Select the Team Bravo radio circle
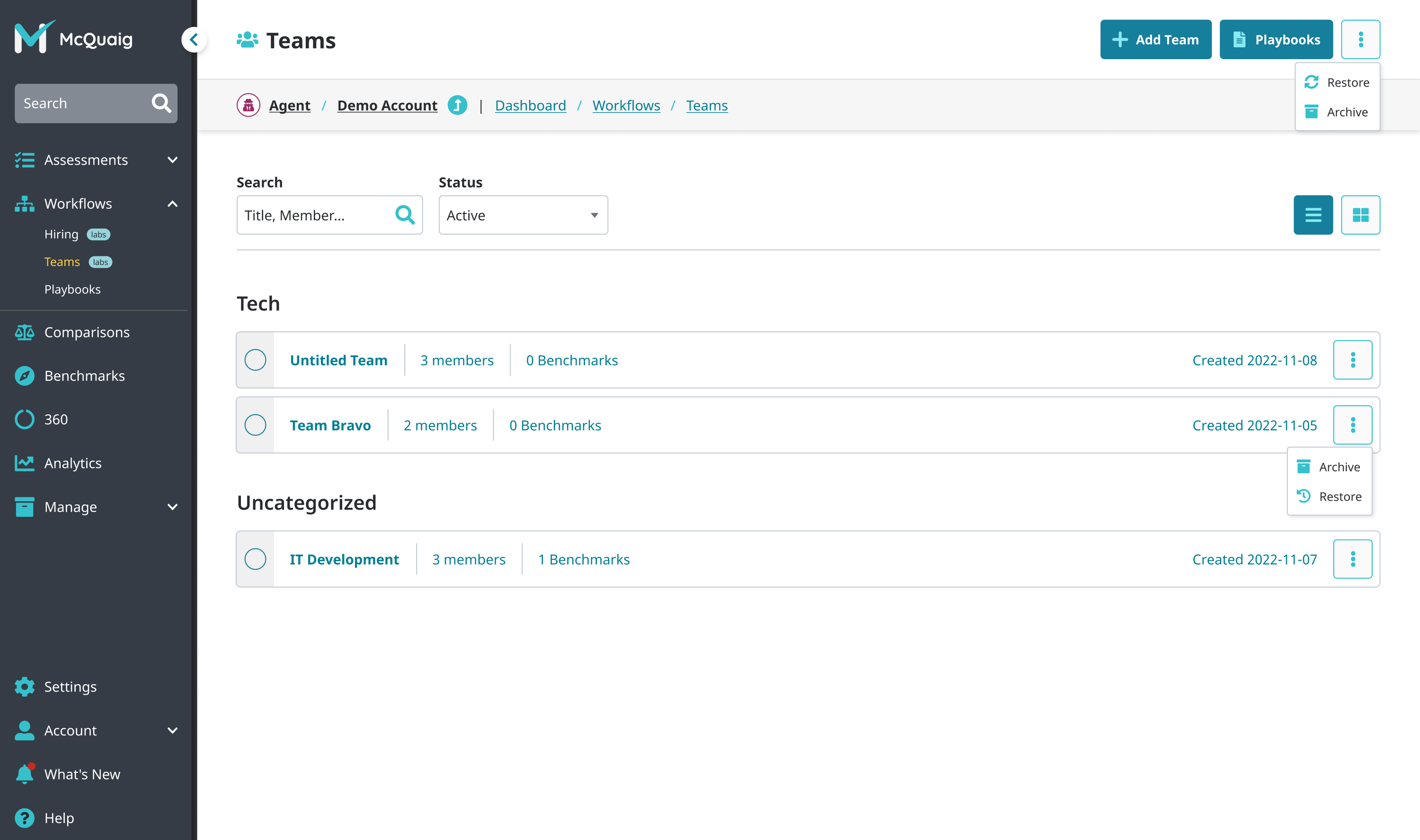This screenshot has height=840, width=1420. (x=255, y=425)
